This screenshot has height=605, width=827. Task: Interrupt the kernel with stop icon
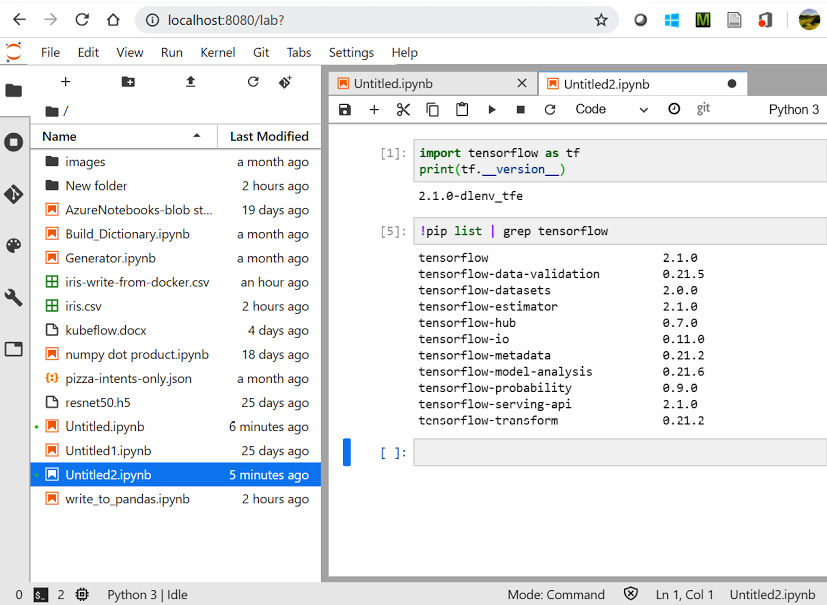[x=521, y=109]
